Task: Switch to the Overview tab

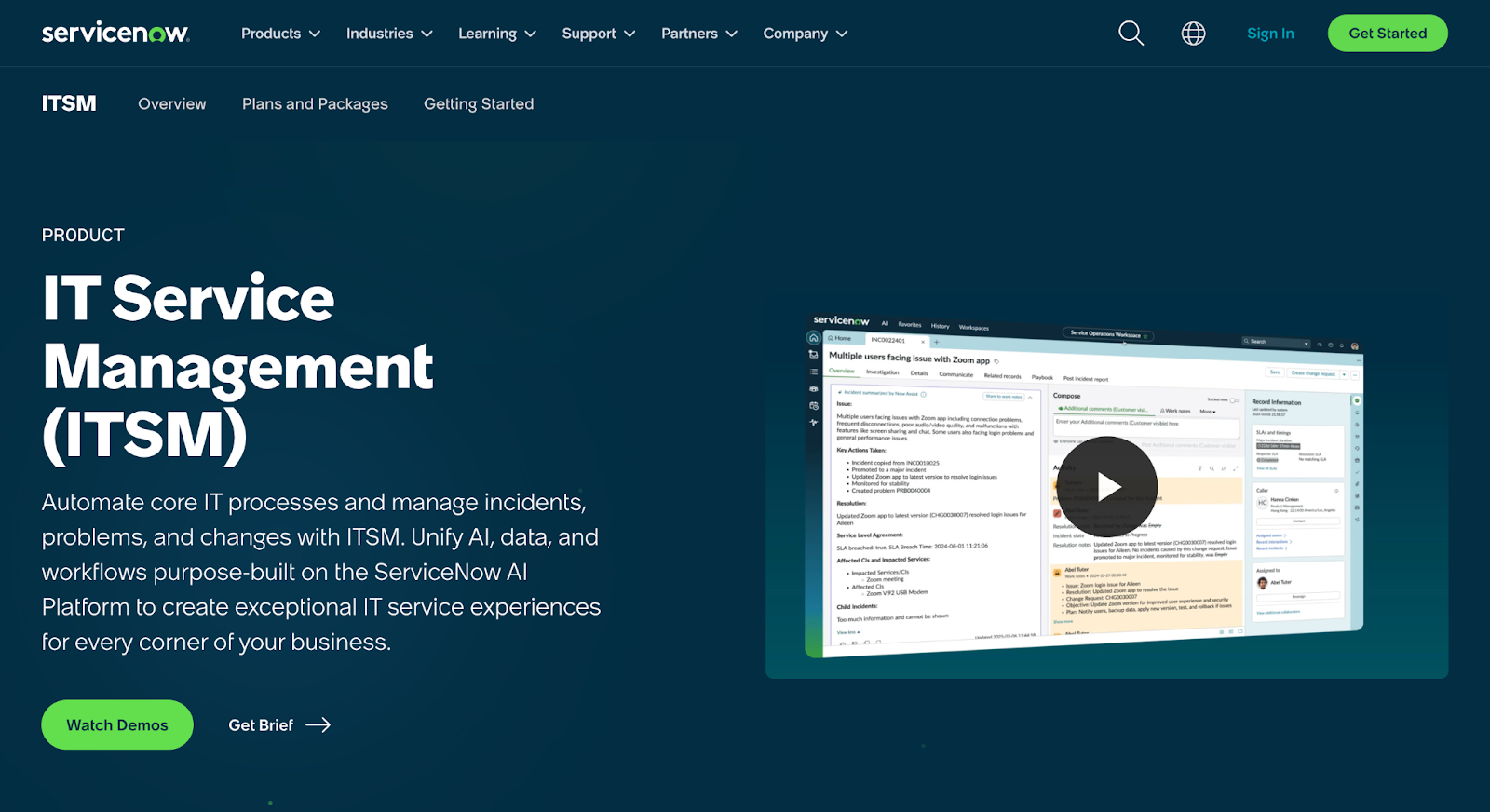Action: [x=172, y=104]
